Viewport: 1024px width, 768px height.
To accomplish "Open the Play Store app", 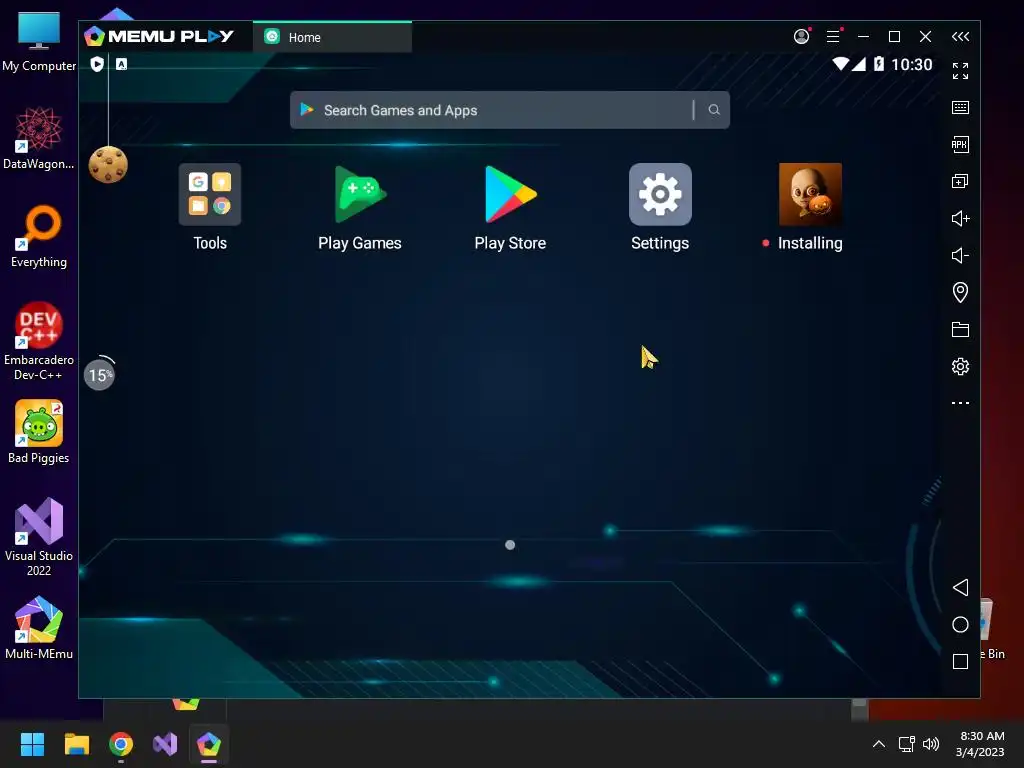I will click(510, 195).
